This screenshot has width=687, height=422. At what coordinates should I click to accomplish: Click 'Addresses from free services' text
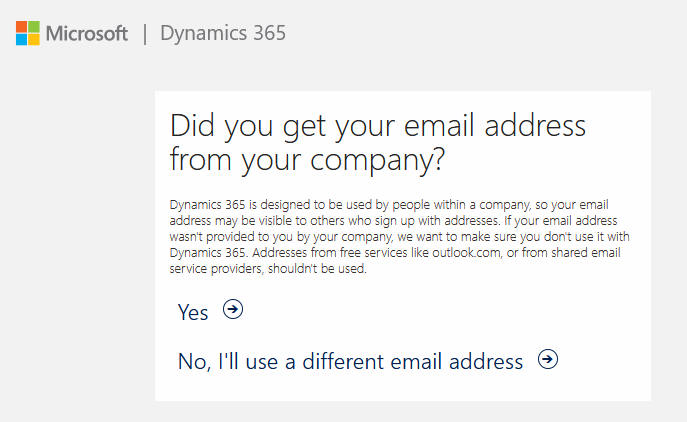tap(330, 253)
